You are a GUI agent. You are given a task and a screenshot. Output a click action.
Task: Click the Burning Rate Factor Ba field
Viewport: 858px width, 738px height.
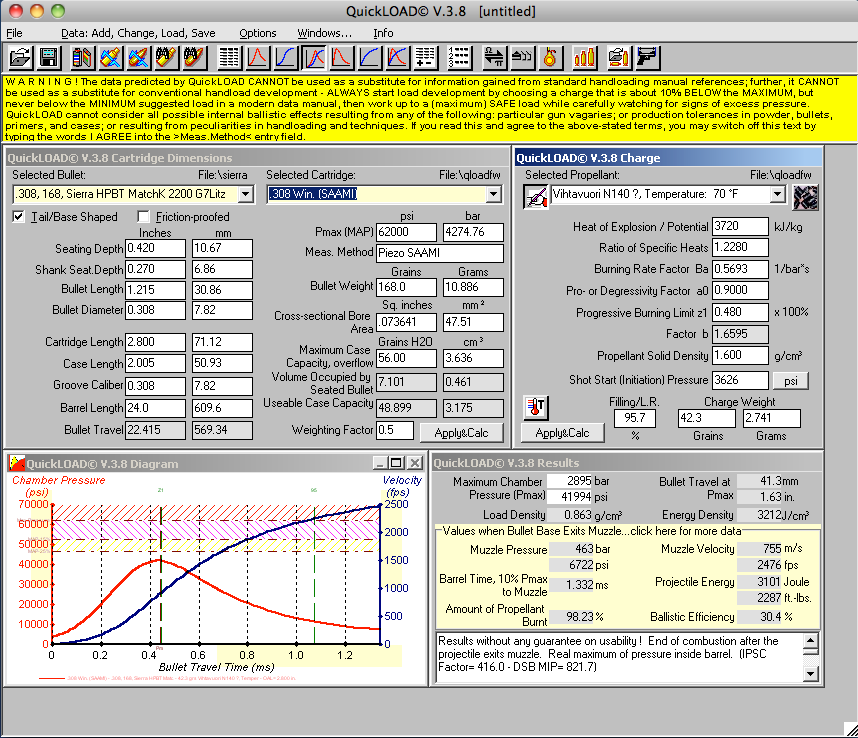pos(740,269)
